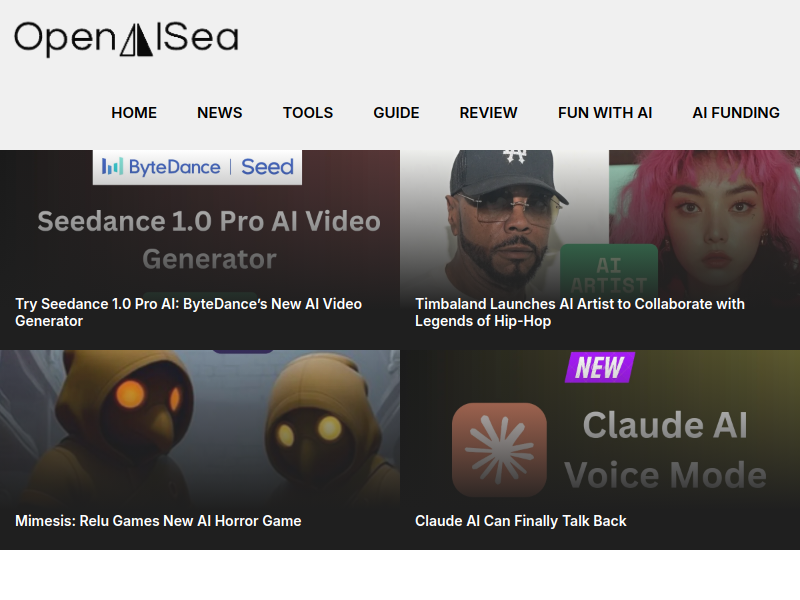Open the TOOLS menu item
This screenshot has width=800, height=600.
tap(308, 113)
